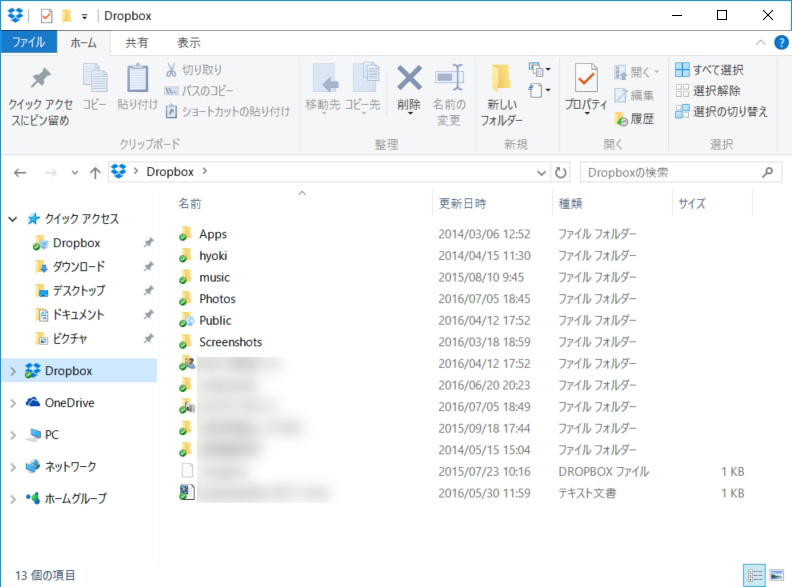
Task: Create a New Folder (新しいフォルダー)
Action: 501,95
